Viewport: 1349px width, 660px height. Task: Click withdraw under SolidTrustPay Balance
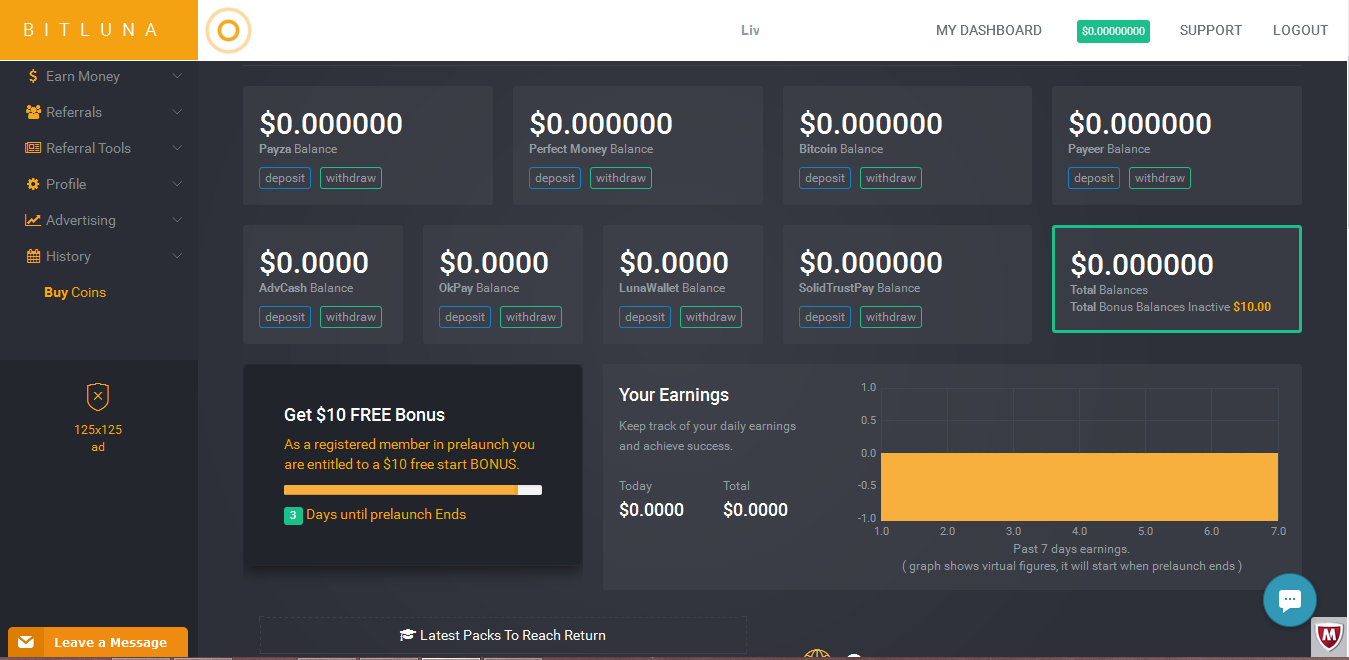coord(891,317)
